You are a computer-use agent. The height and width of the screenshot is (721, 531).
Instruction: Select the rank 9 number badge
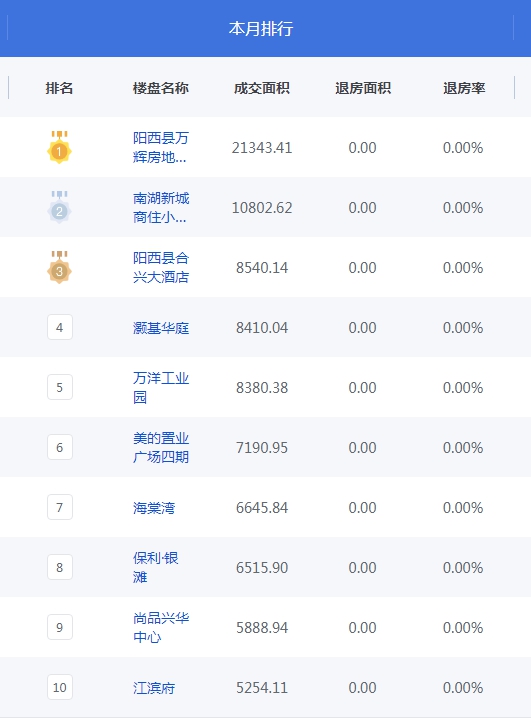(60, 627)
